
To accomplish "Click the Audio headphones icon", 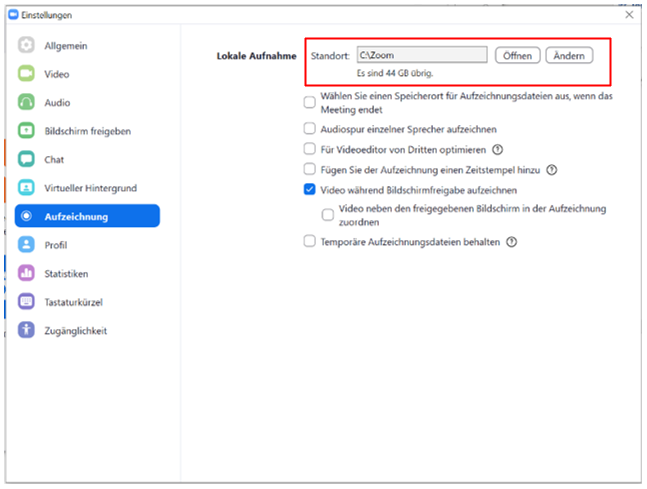I will tap(26, 102).
